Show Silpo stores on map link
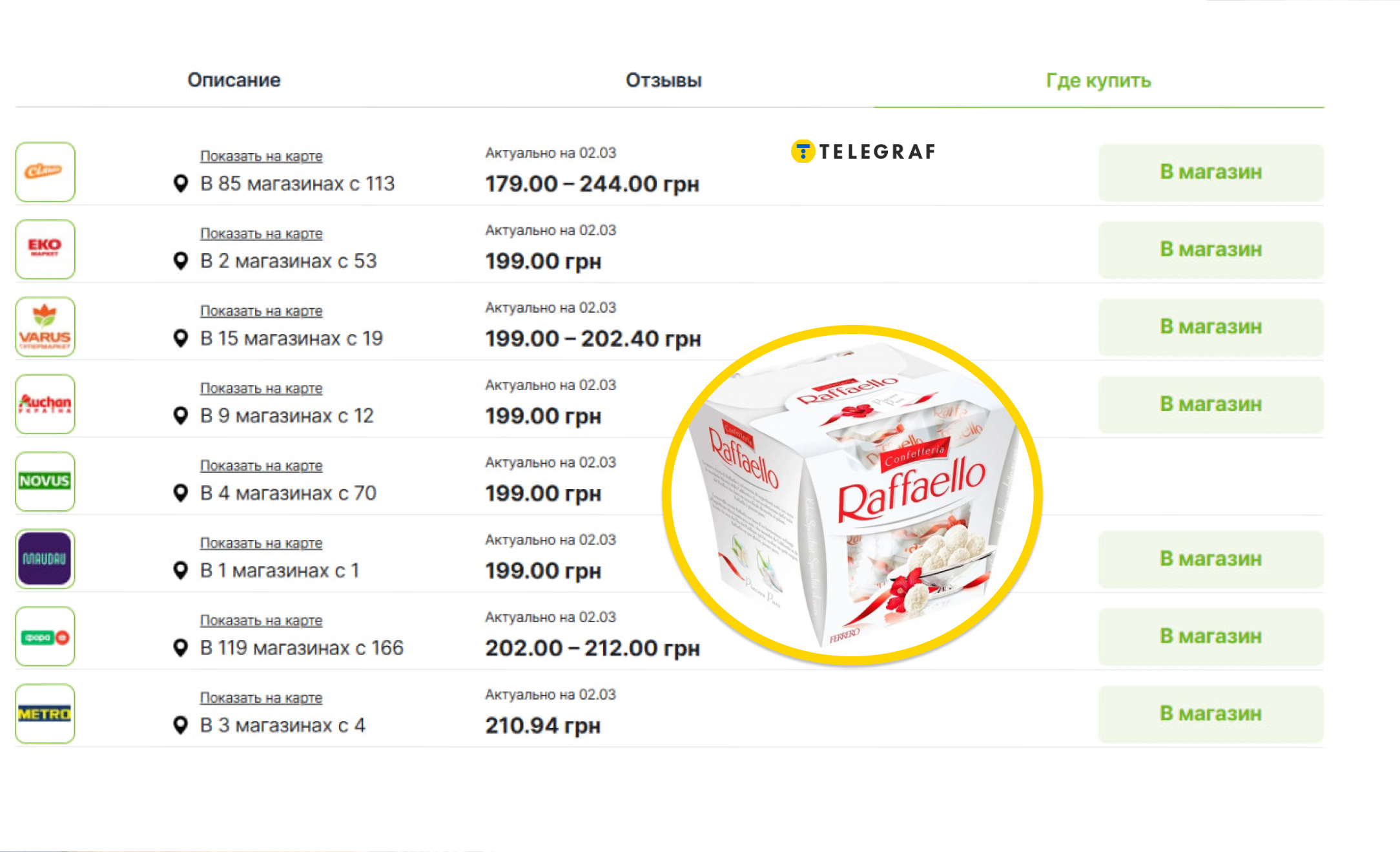 261,156
